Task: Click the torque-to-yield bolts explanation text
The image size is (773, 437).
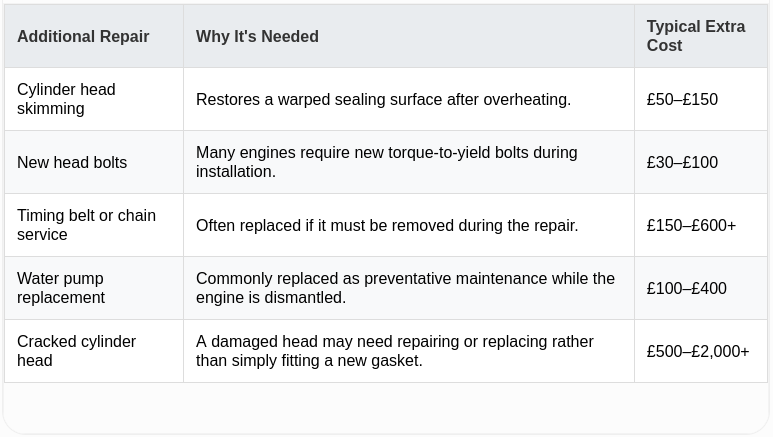Action: pyautogui.click(x=386, y=162)
